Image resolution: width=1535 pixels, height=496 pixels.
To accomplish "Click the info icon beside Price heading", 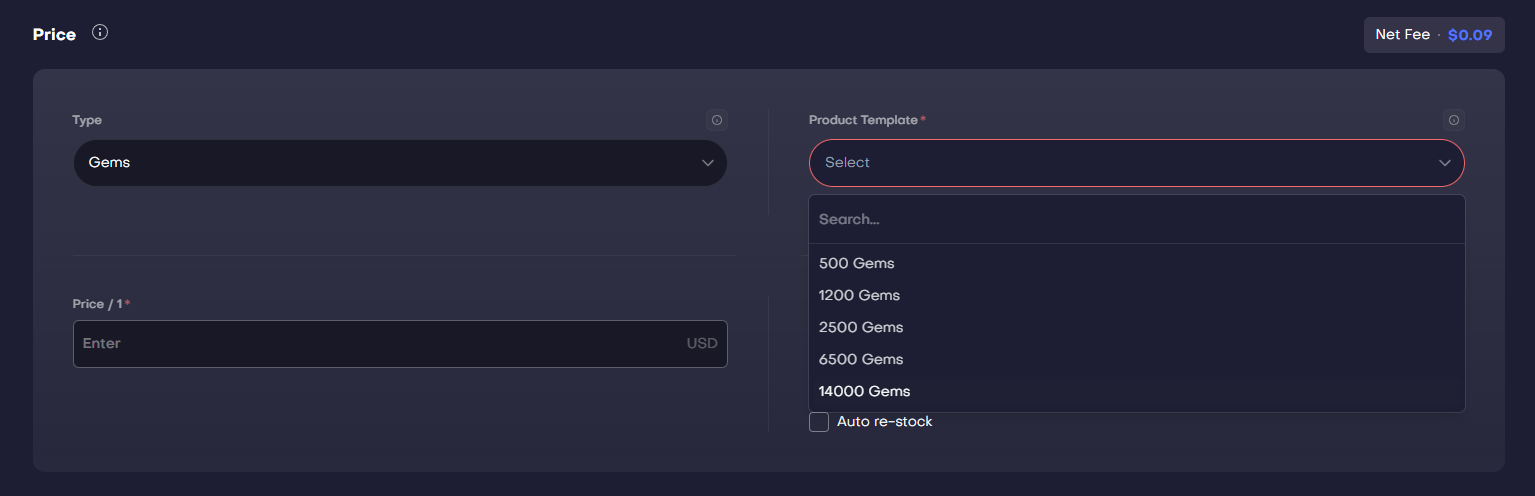I will tap(100, 32).
